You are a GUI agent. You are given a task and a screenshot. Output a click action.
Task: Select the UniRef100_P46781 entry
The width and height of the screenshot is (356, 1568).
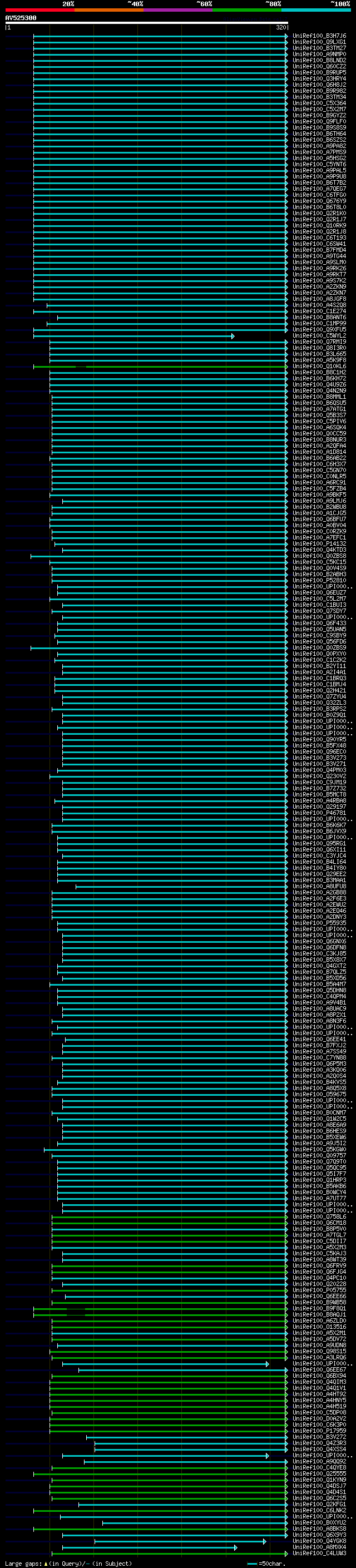click(x=319, y=813)
